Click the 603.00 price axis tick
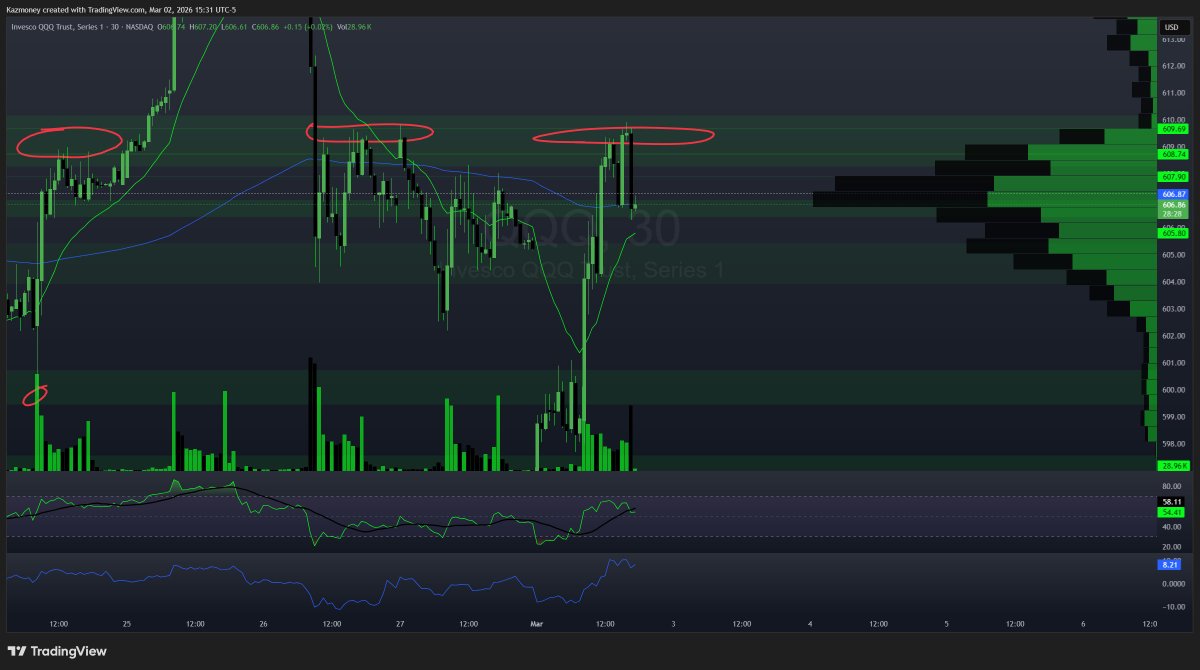 (x=1174, y=309)
